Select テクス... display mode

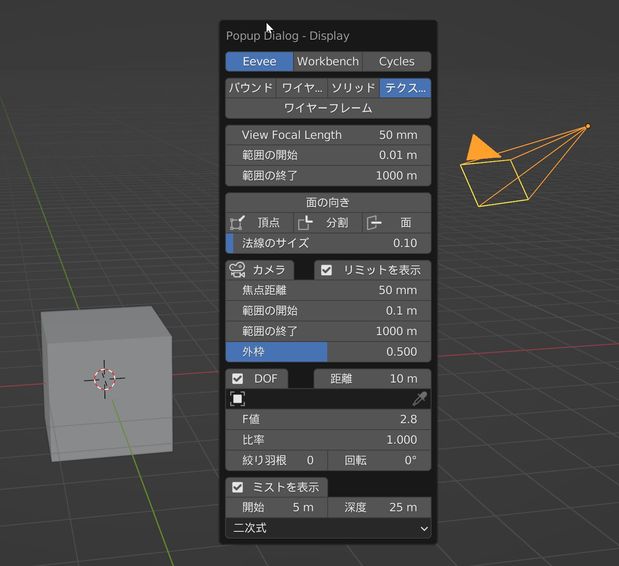(x=405, y=88)
